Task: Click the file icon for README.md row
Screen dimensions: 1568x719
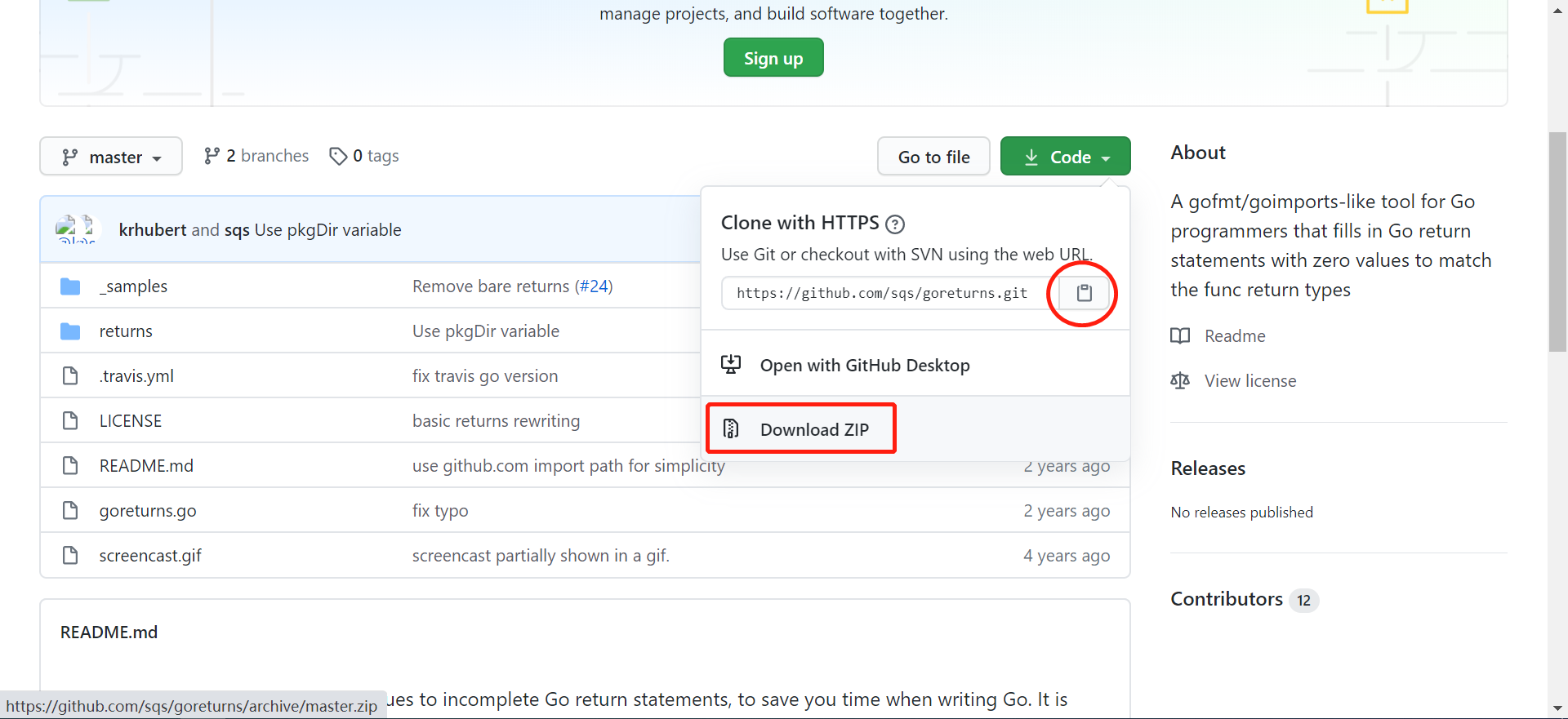Action: [x=70, y=465]
